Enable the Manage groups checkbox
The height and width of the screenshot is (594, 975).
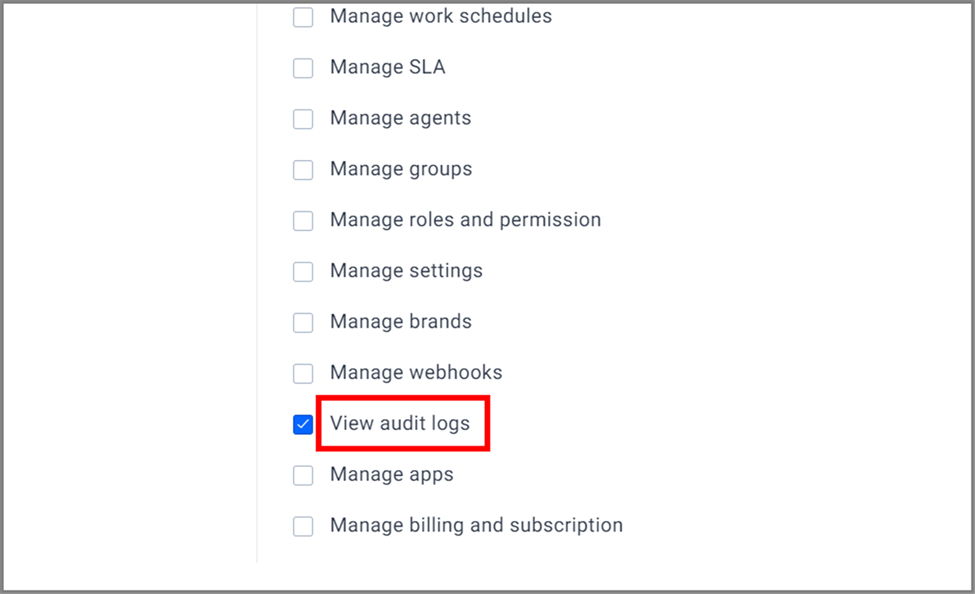point(303,170)
